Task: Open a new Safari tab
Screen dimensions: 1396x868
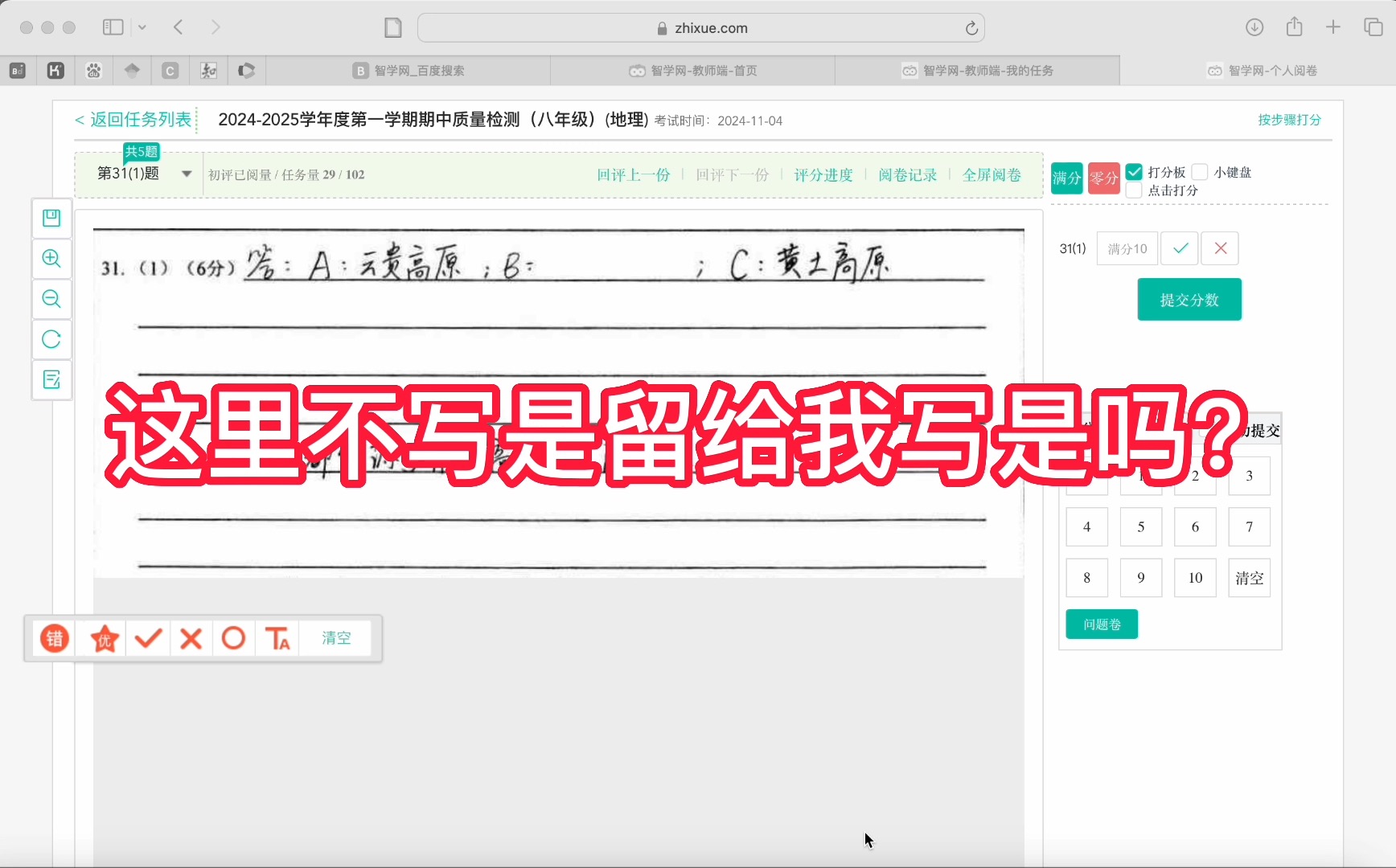Action: (1333, 27)
